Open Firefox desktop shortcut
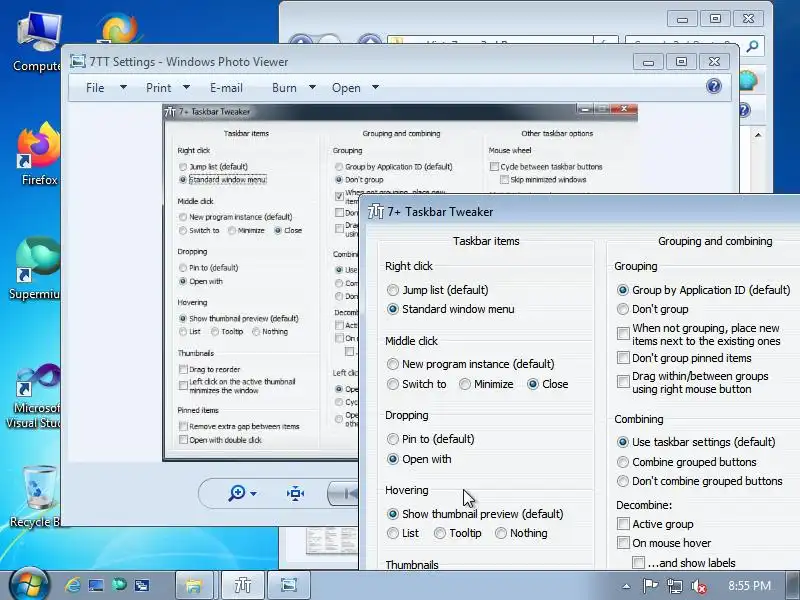 coord(38,153)
